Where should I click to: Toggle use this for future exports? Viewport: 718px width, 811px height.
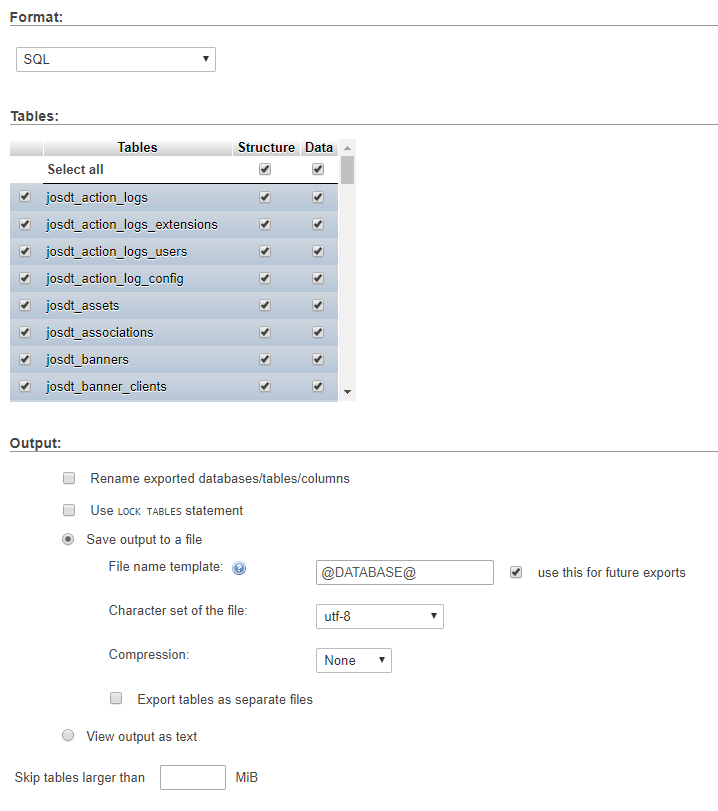pos(516,572)
